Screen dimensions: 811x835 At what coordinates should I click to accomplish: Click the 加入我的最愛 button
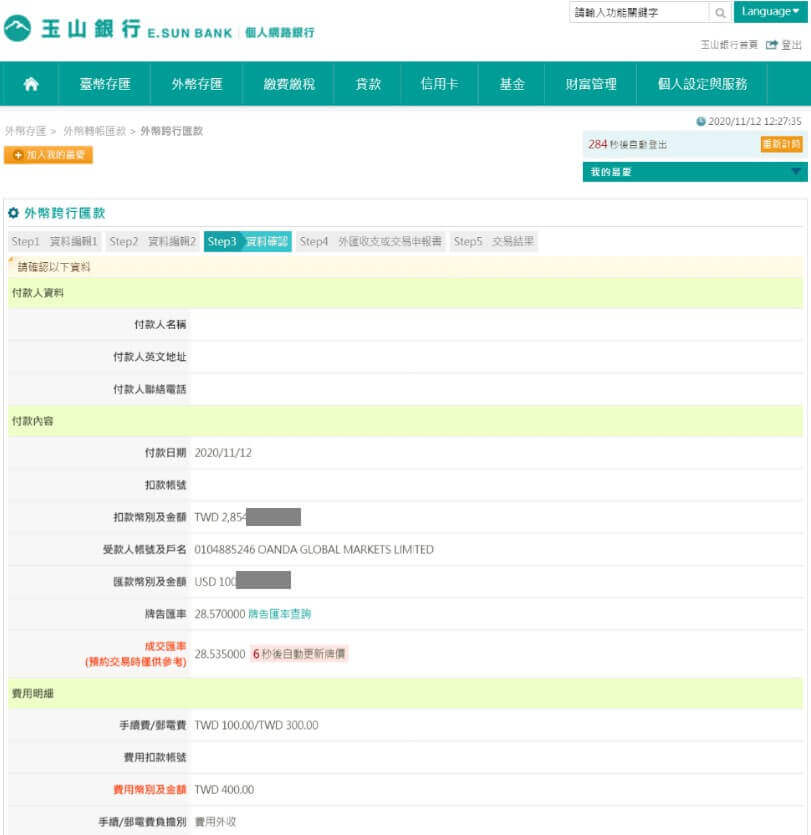[x=48, y=155]
